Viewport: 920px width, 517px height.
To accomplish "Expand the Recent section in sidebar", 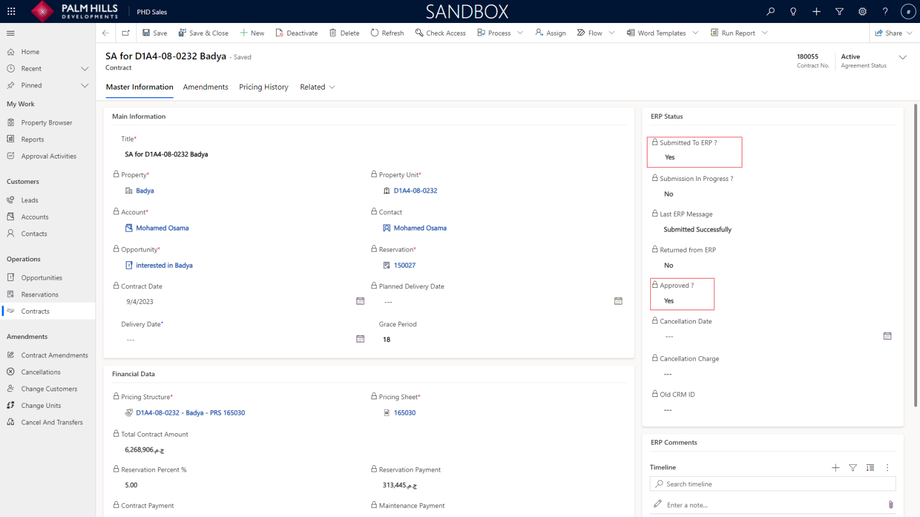I will (84, 69).
